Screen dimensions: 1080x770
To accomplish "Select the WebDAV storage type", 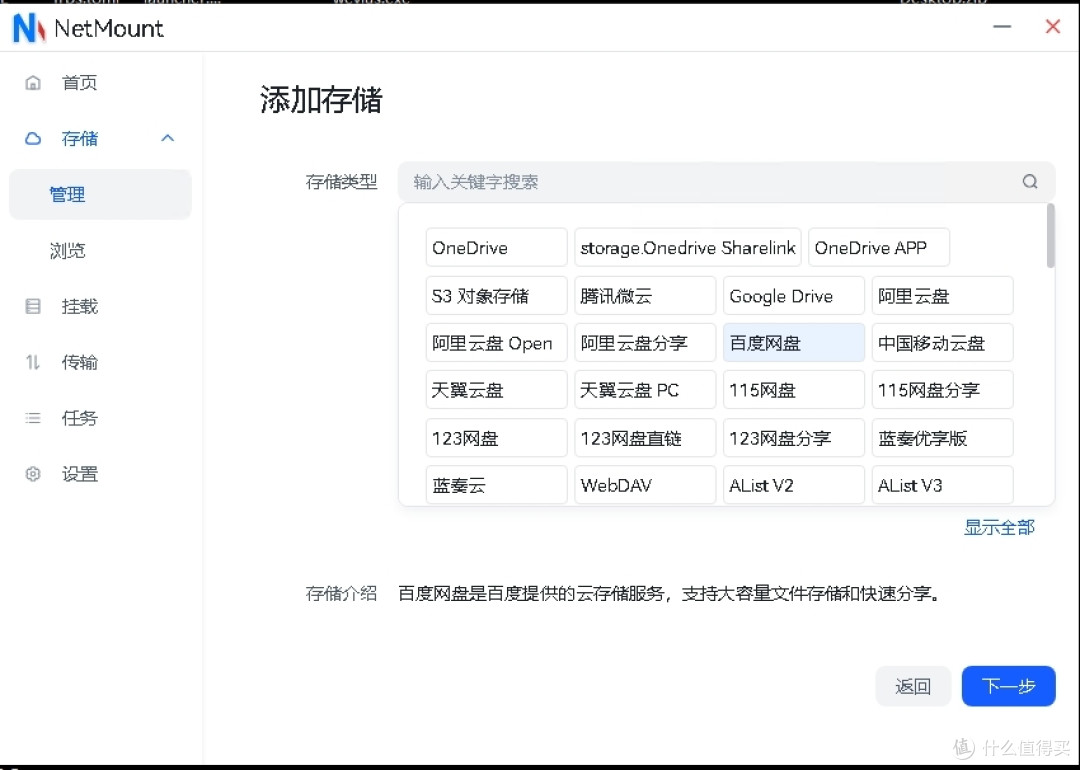I will click(x=645, y=484).
